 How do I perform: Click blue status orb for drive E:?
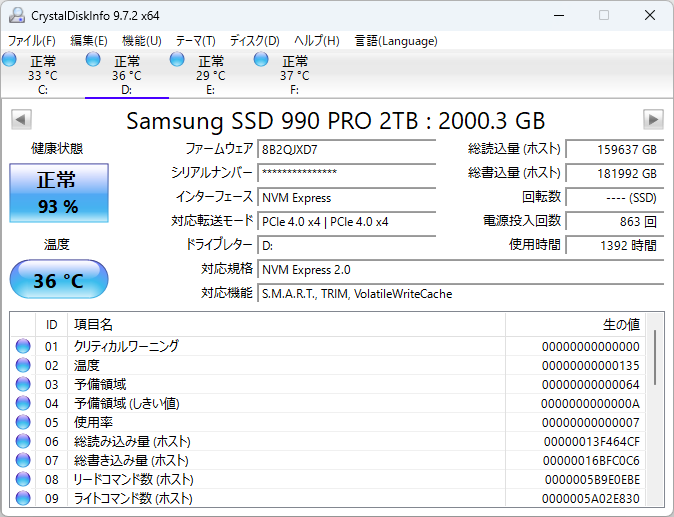point(177,59)
